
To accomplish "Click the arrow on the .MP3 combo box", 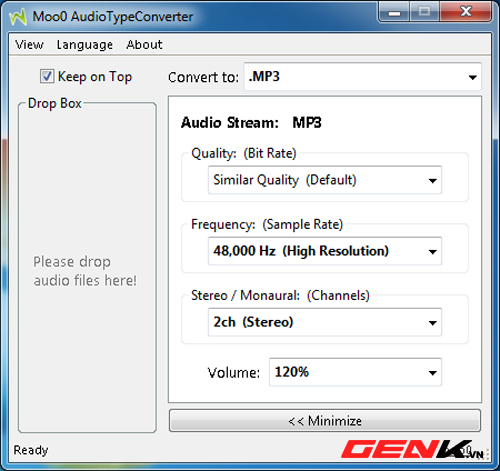I will [472, 77].
